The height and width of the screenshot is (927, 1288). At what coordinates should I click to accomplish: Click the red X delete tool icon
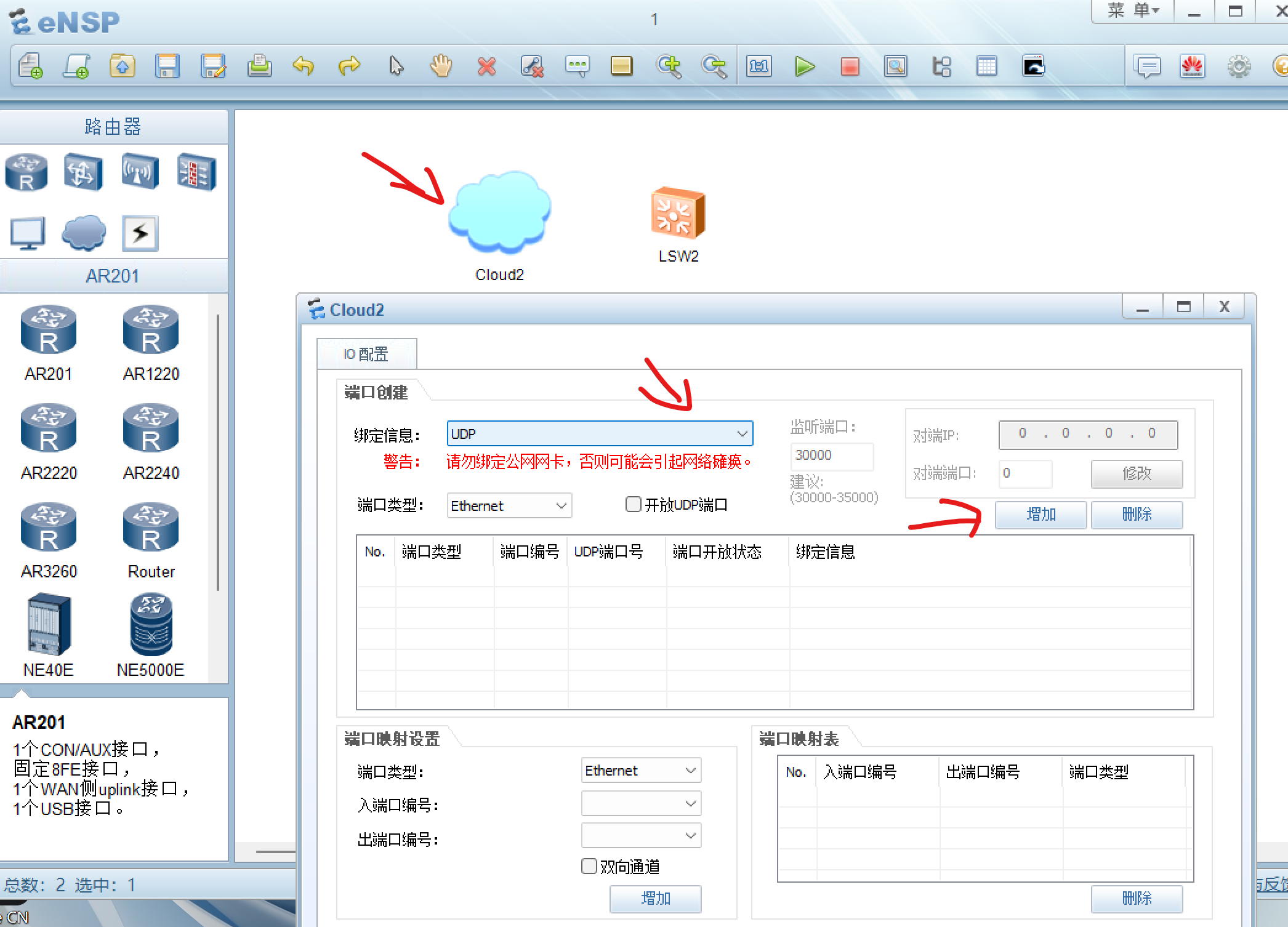(x=486, y=66)
